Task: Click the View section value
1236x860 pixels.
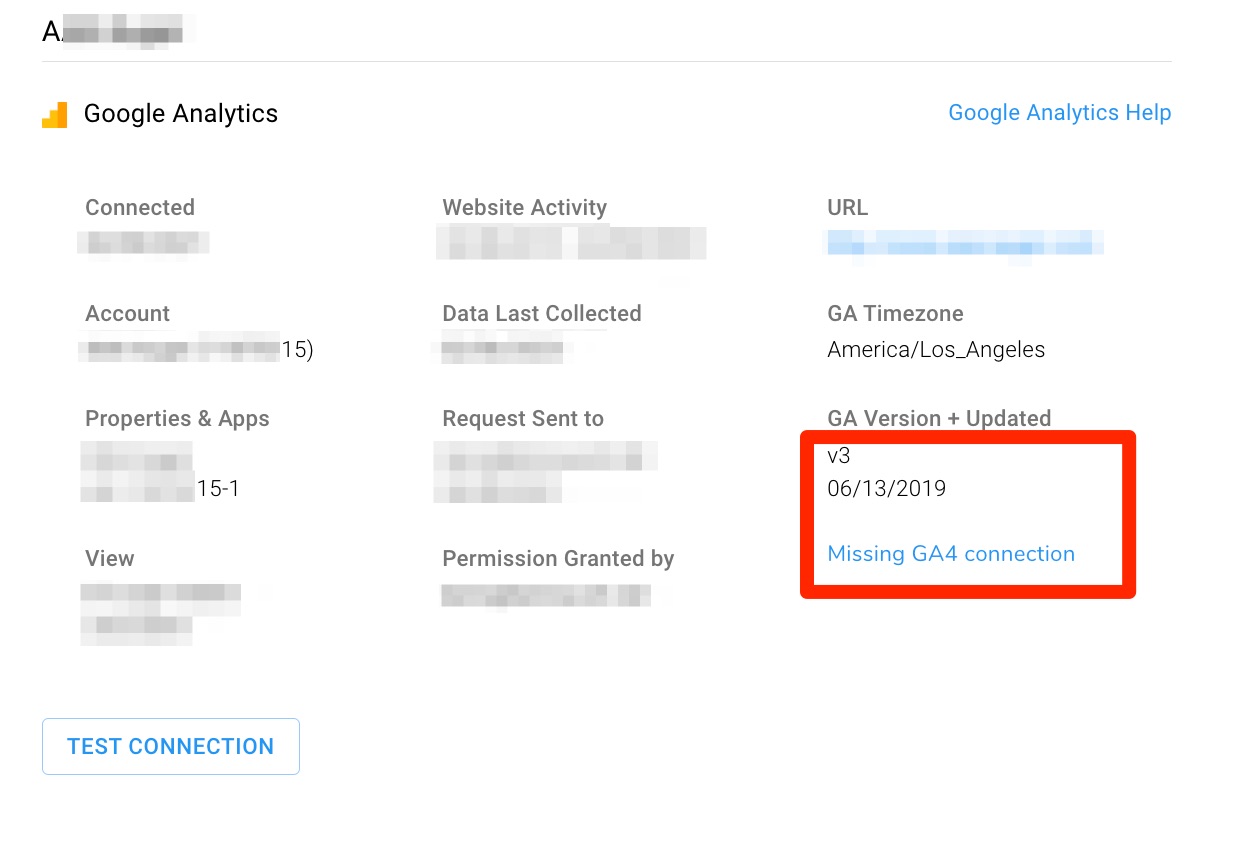Action: [x=160, y=613]
